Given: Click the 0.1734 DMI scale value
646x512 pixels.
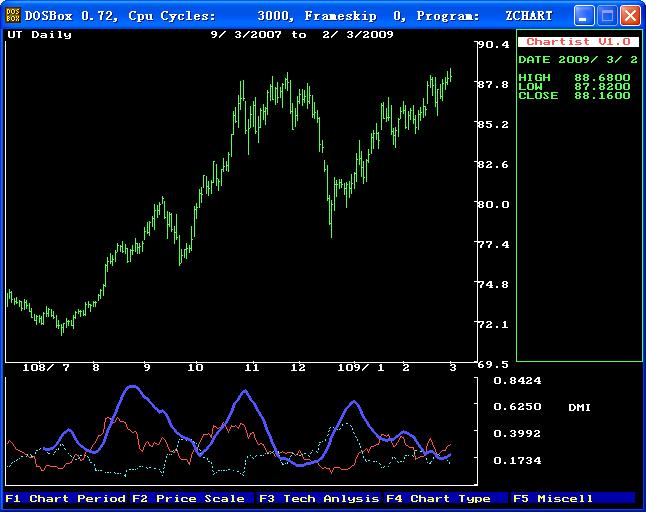Looking at the screenshot, I should click(x=517, y=461).
